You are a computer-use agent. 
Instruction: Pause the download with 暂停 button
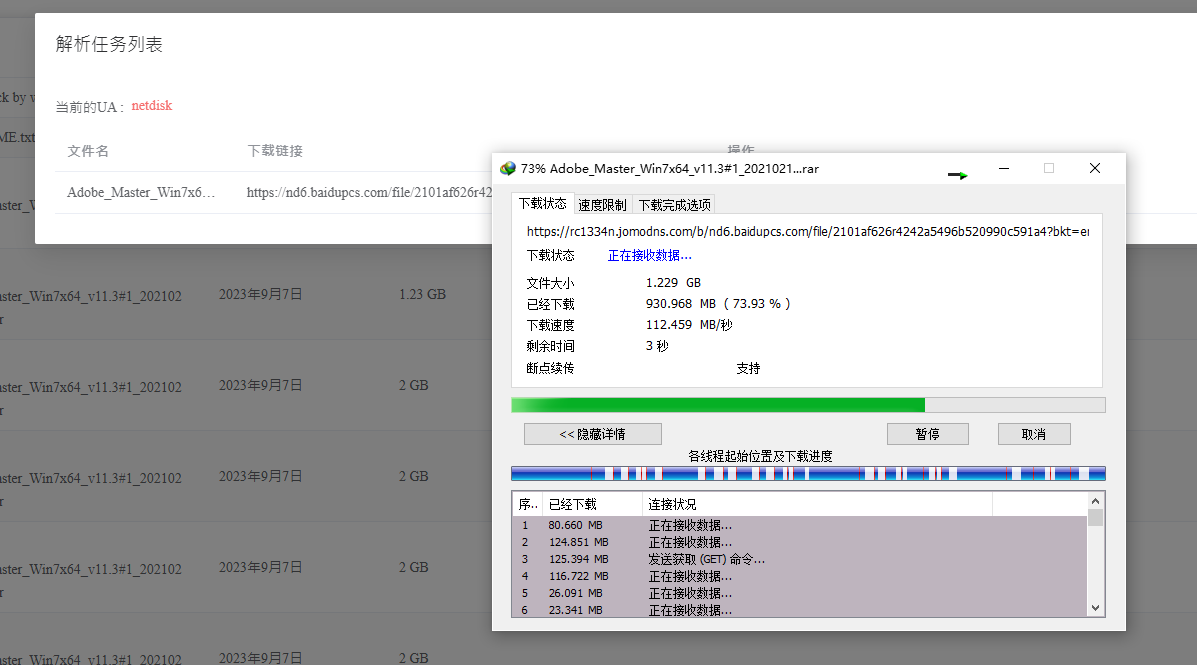[x=927, y=434]
